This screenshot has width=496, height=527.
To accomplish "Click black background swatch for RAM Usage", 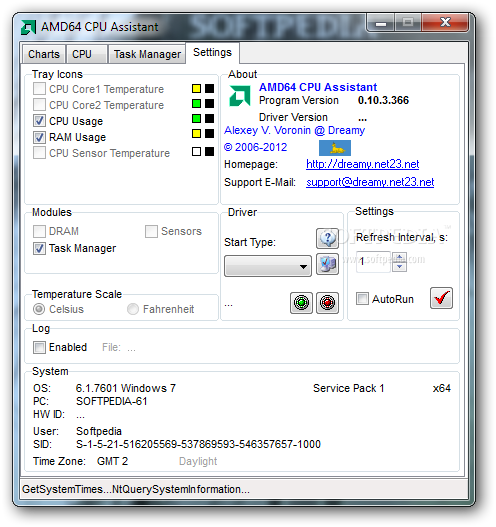I will tap(209, 133).
